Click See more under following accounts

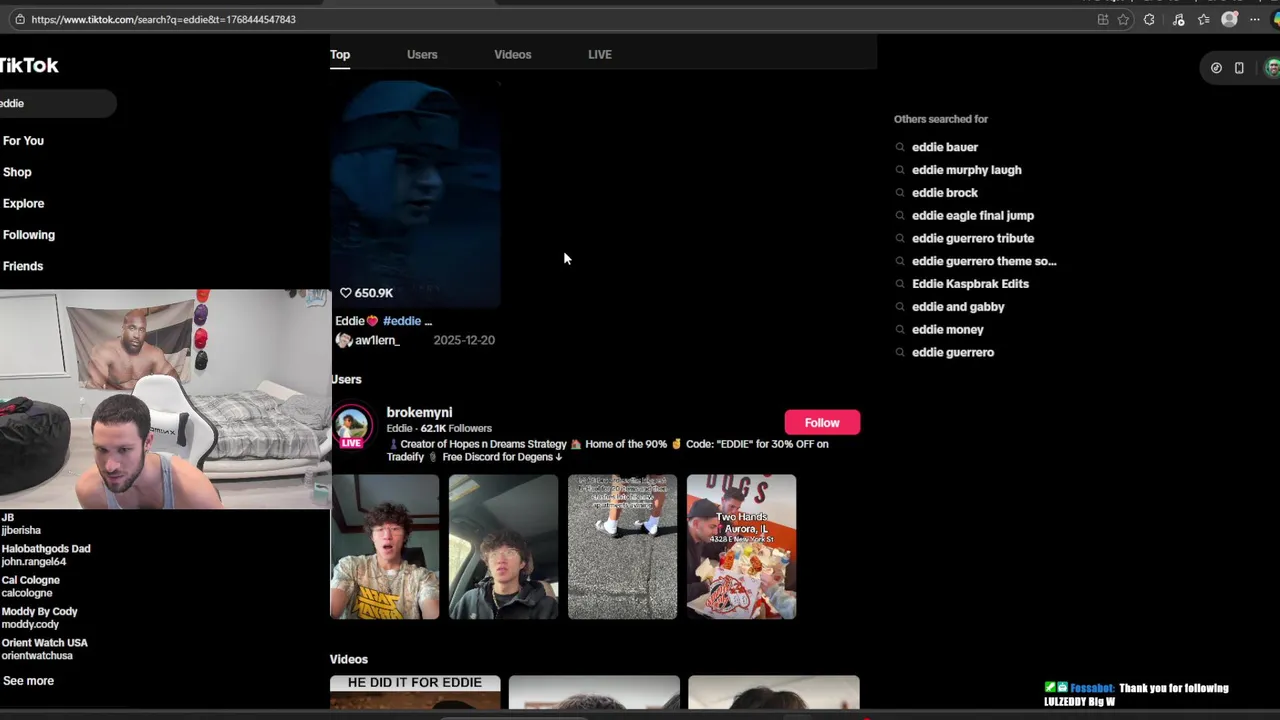[28, 681]
